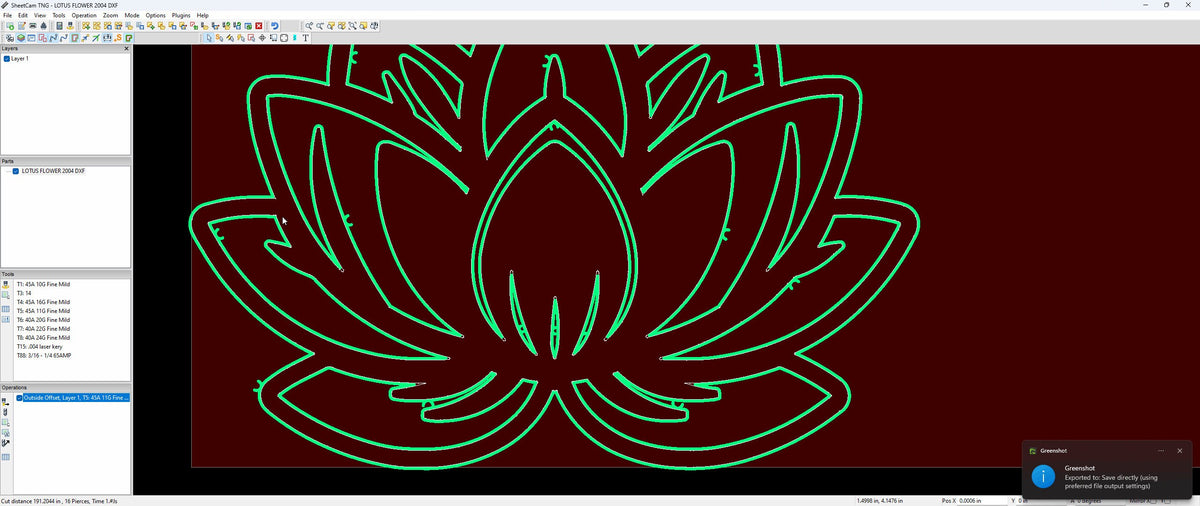Close the Layers panel with its X

click(x=126, y=48)
